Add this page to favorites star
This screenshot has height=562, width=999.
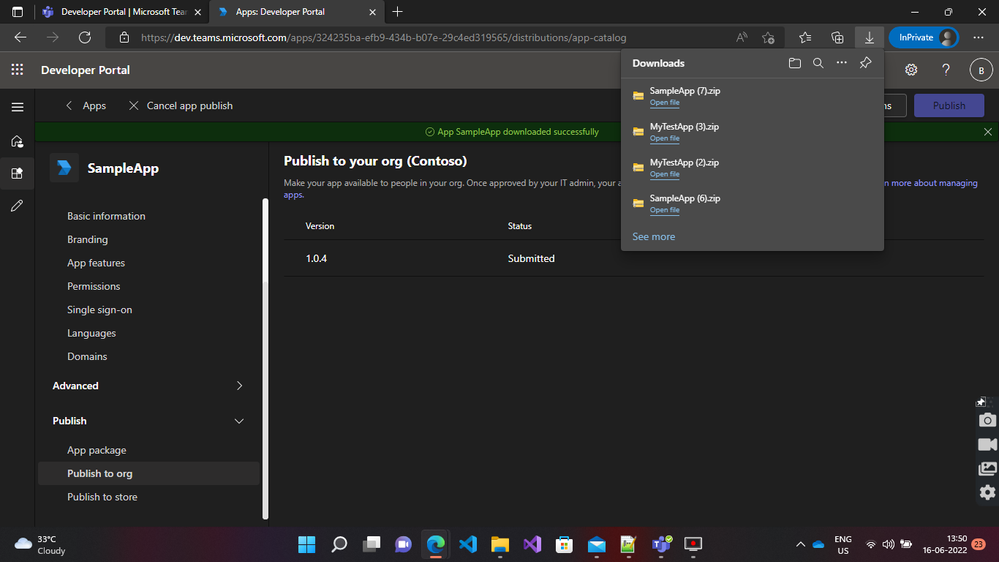768,38
